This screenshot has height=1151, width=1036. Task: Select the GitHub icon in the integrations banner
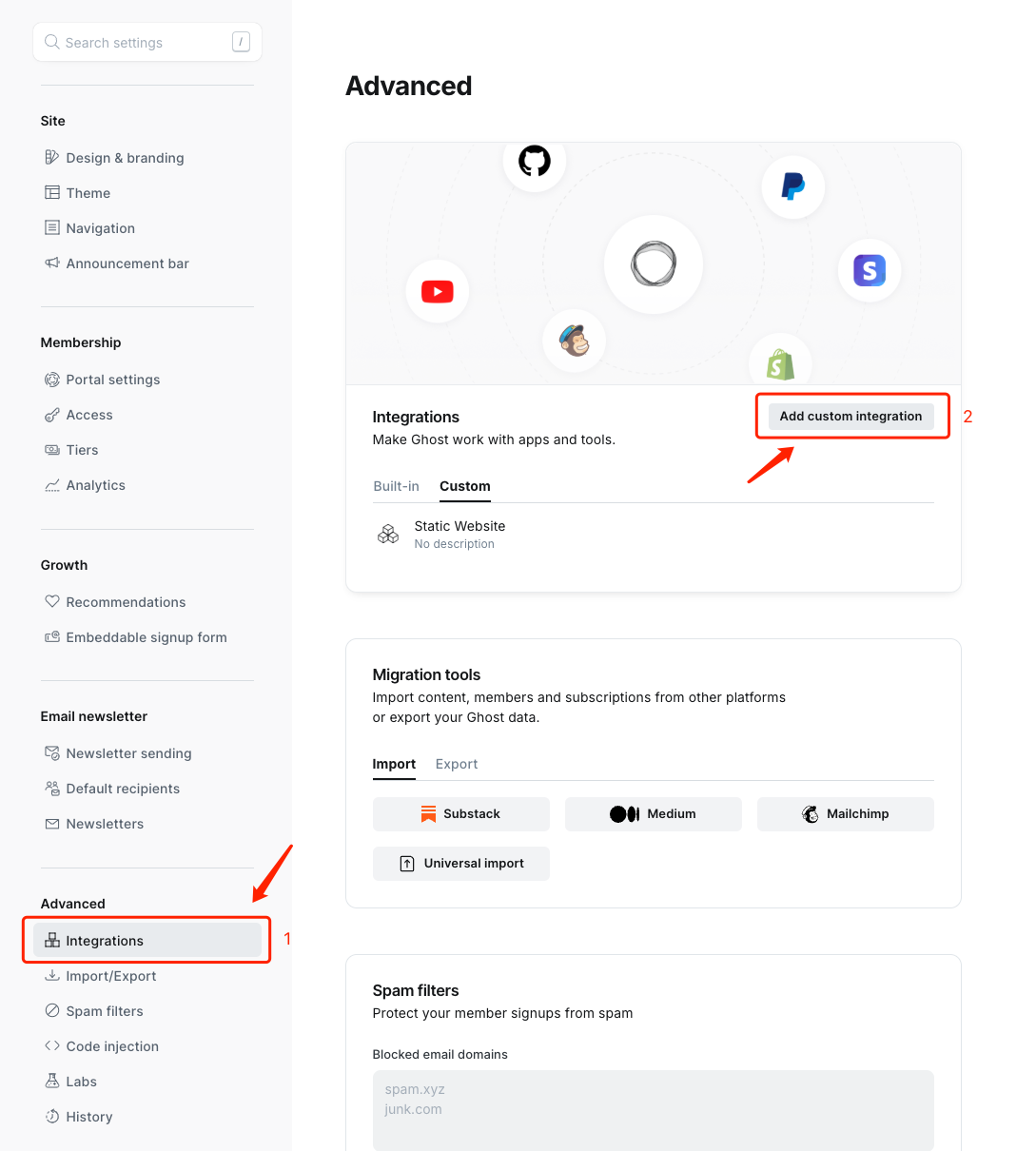tap(534, 161)
